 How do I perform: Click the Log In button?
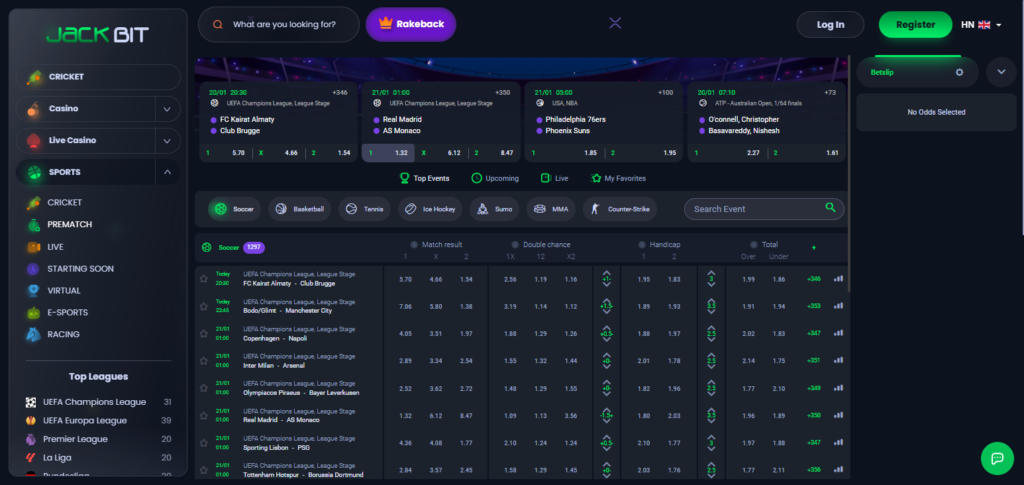point(830,25)
